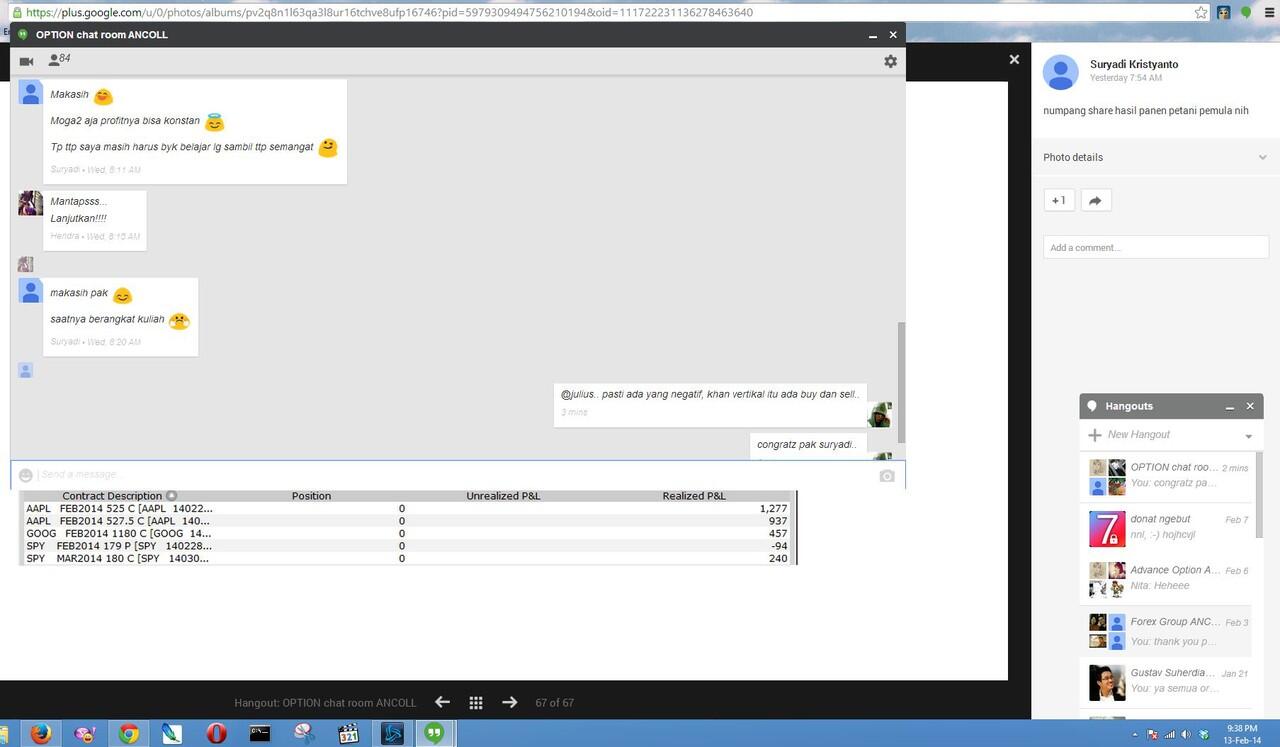The height and width of the screenshot is (747, 1280).
Task: Go to the next photo arrow
Action: 510,702
